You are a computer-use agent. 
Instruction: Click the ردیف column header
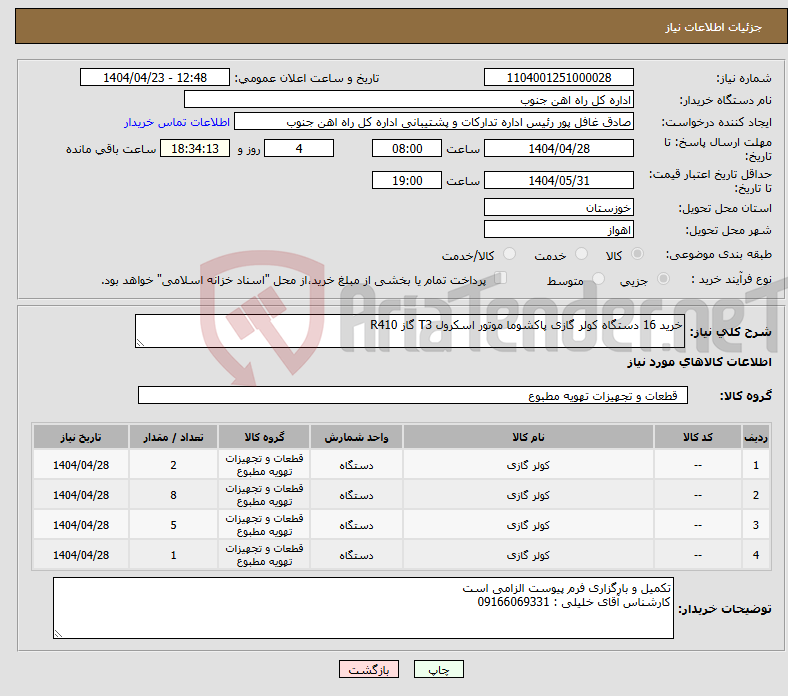756,437
